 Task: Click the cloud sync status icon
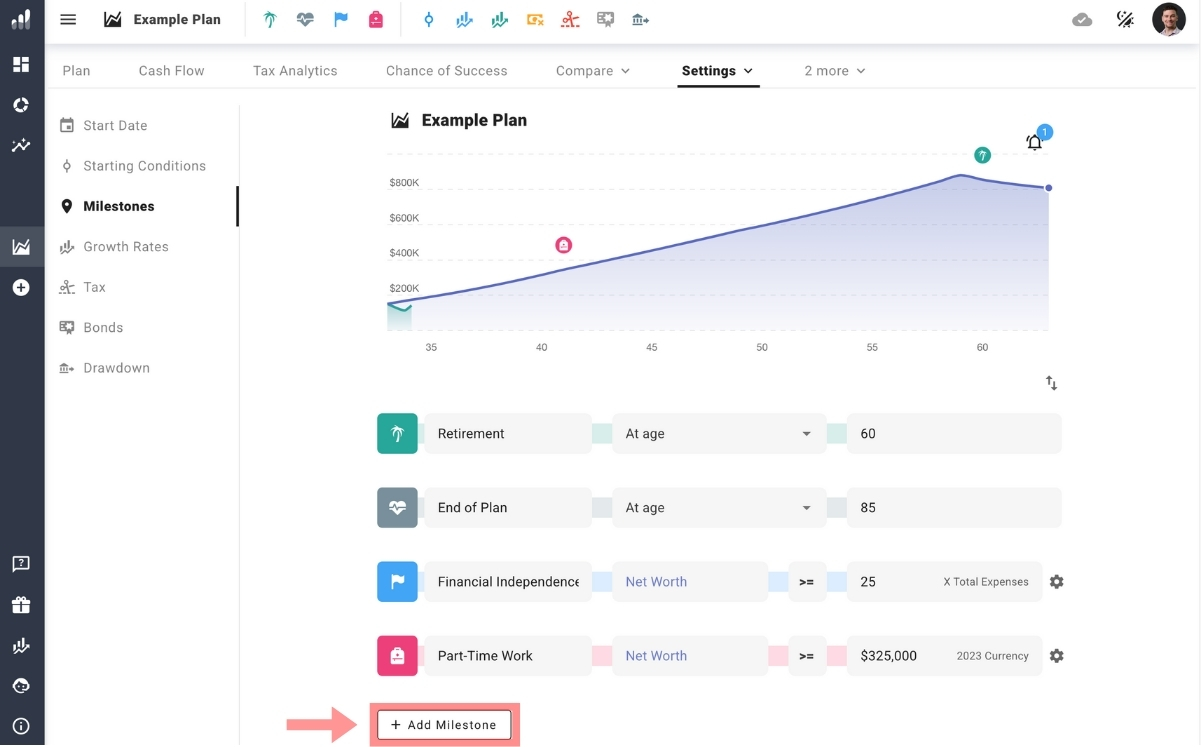click(1082, 20)
